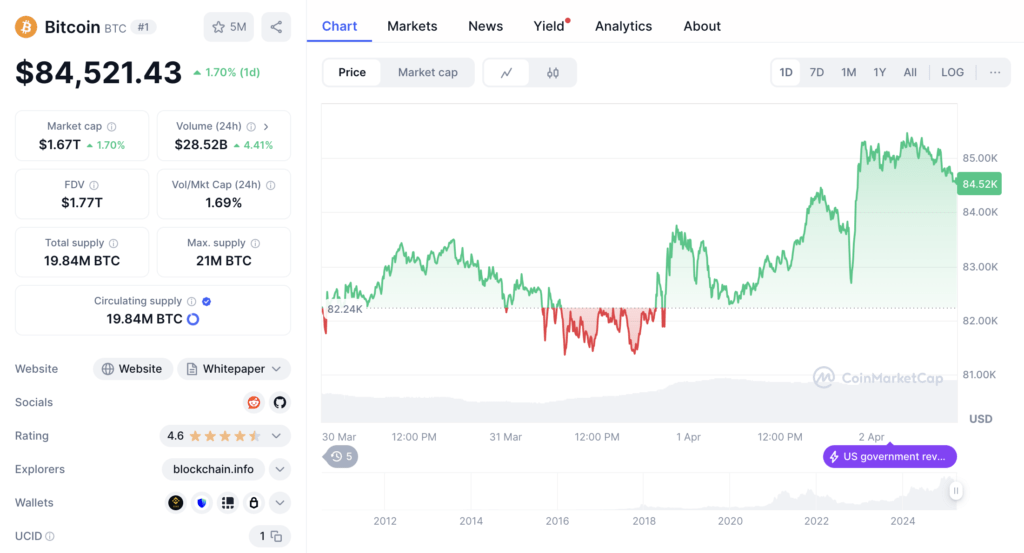Image resolution: width=1024 pixels, height=553 pixels.
Task: Click the $28.52B volume value
Action: [x=201, y=145]
